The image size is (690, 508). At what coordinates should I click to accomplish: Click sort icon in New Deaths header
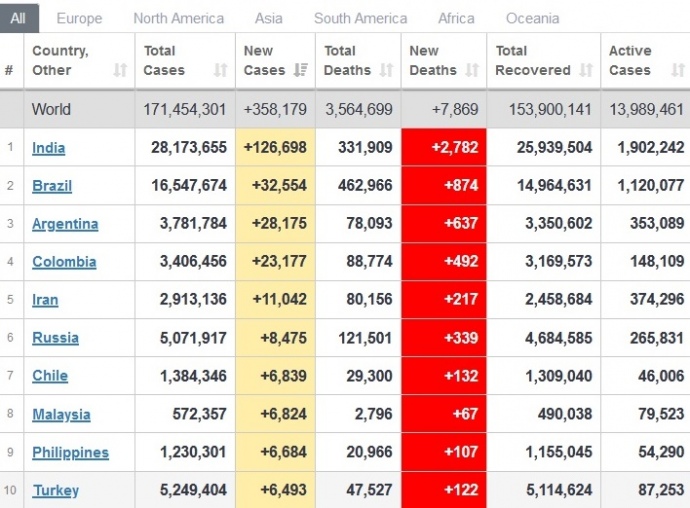pyautogui.click(x=473, y=70)
